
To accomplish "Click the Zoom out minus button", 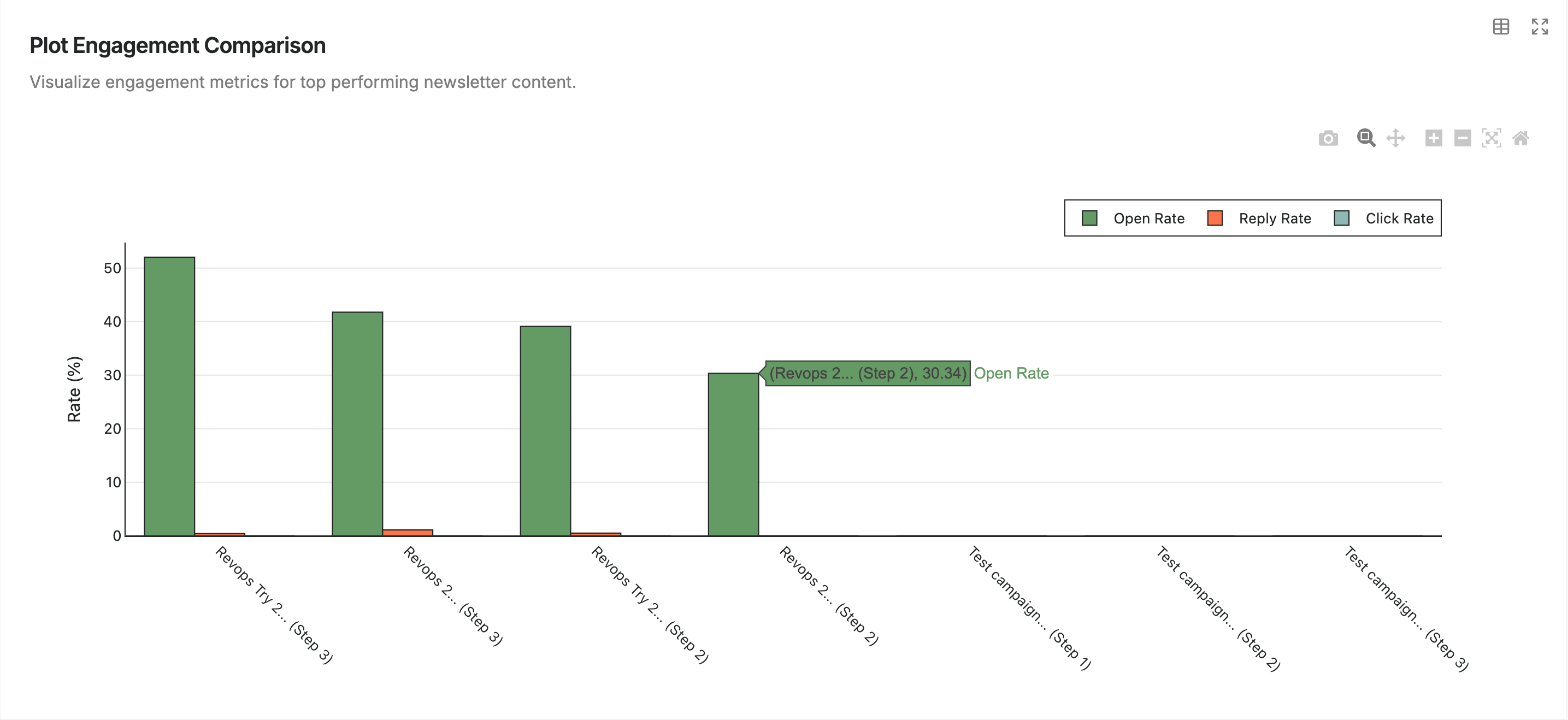I will point(1463,138).
